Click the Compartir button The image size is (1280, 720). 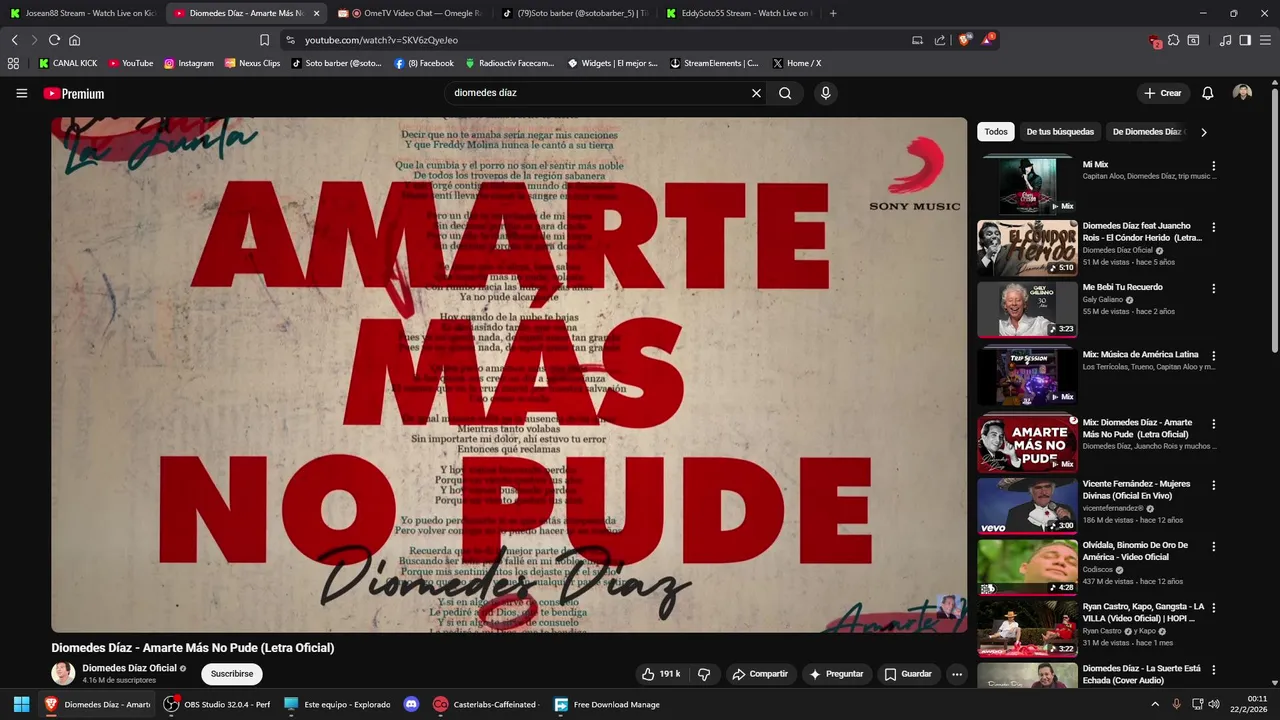[760, 674]
